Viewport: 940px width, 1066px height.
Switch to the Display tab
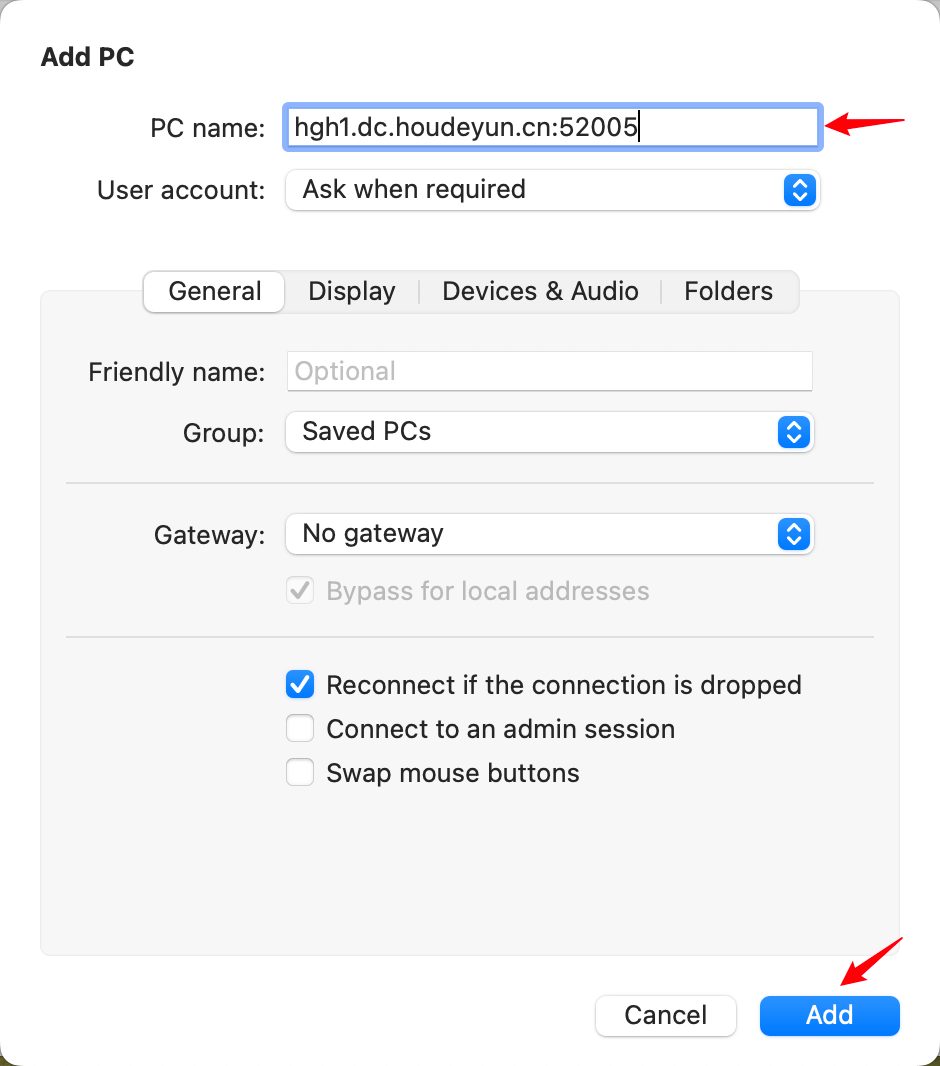tap(352, 291)
